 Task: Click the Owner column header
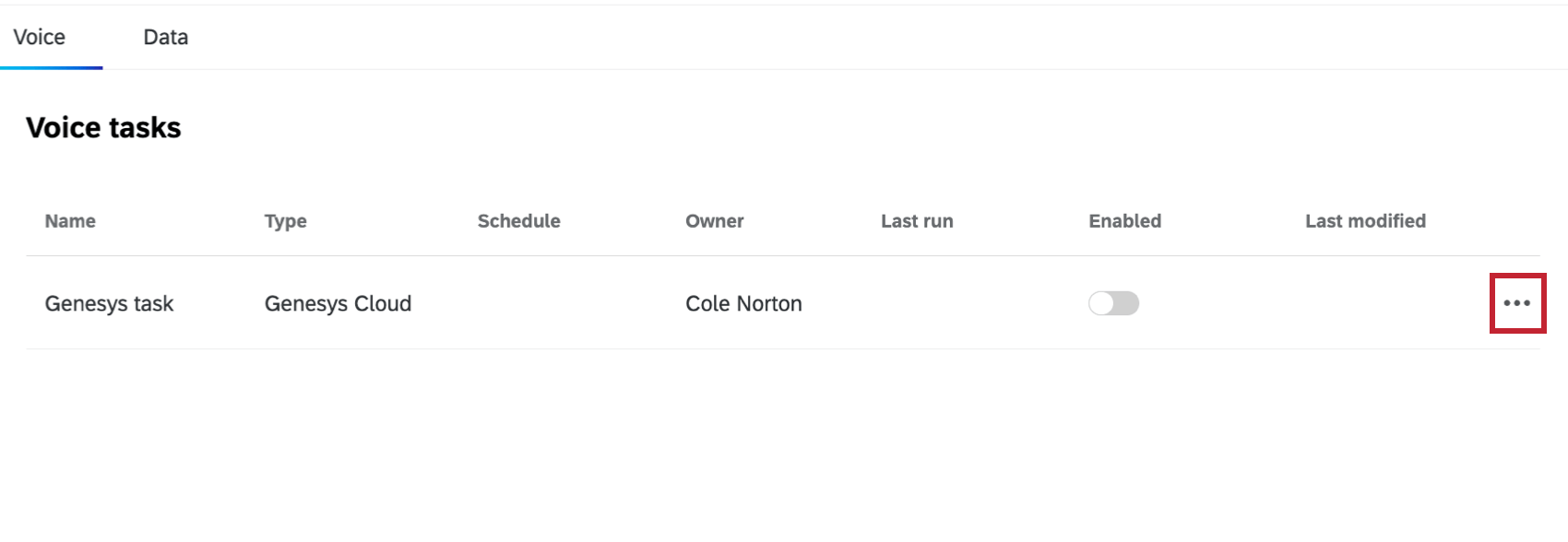[714, 221]
